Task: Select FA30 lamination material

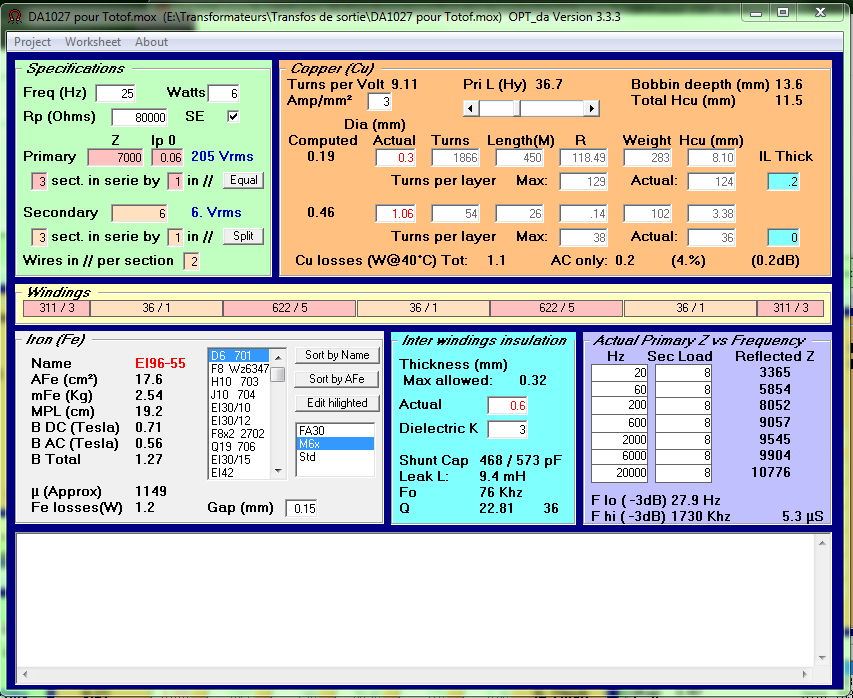Action: point(336,431)
